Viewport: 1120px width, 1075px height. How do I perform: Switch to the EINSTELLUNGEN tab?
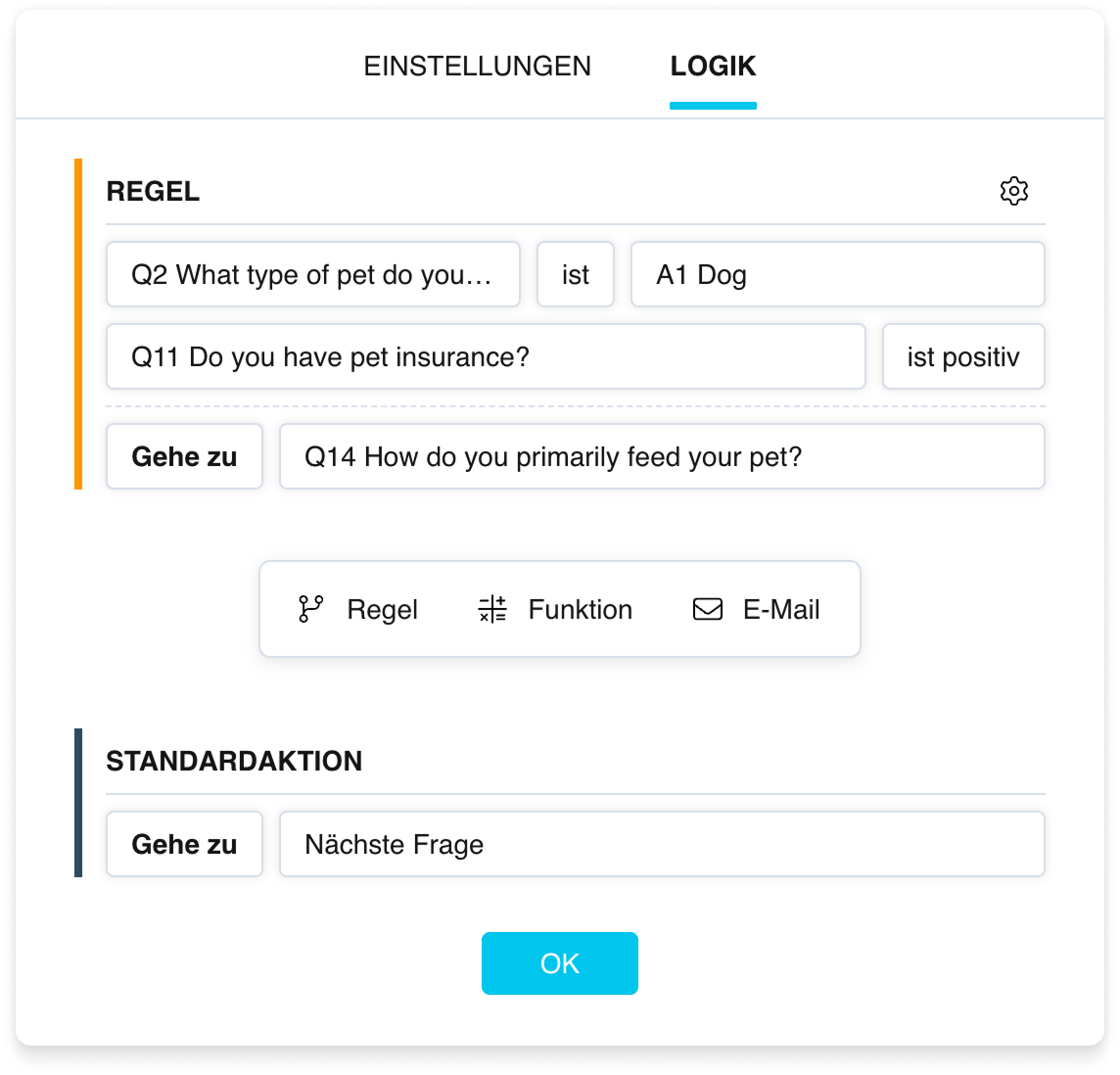coord(477,66)
